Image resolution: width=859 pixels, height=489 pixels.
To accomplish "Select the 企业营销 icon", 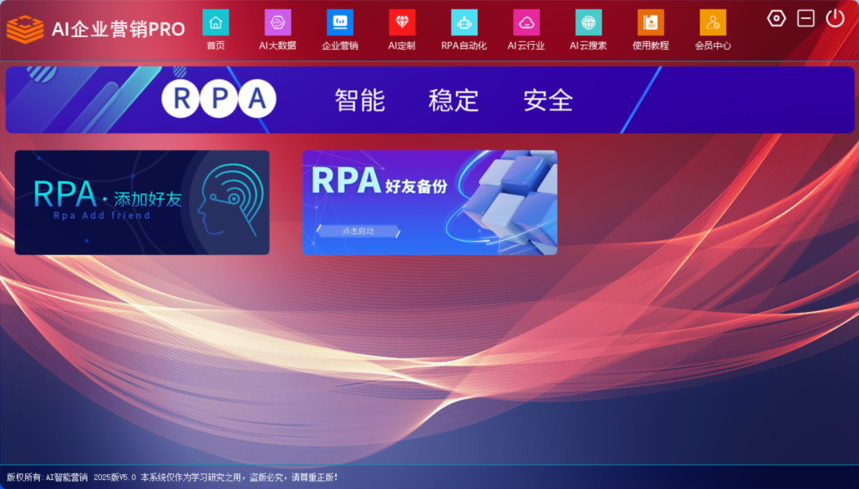I will click(340, 23).
